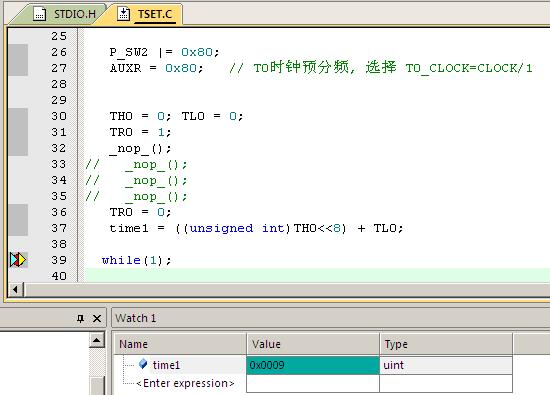Select the time1 watch variable
Image resolution: width=550 pixels, height=395 pixels.
click(166, 365)
